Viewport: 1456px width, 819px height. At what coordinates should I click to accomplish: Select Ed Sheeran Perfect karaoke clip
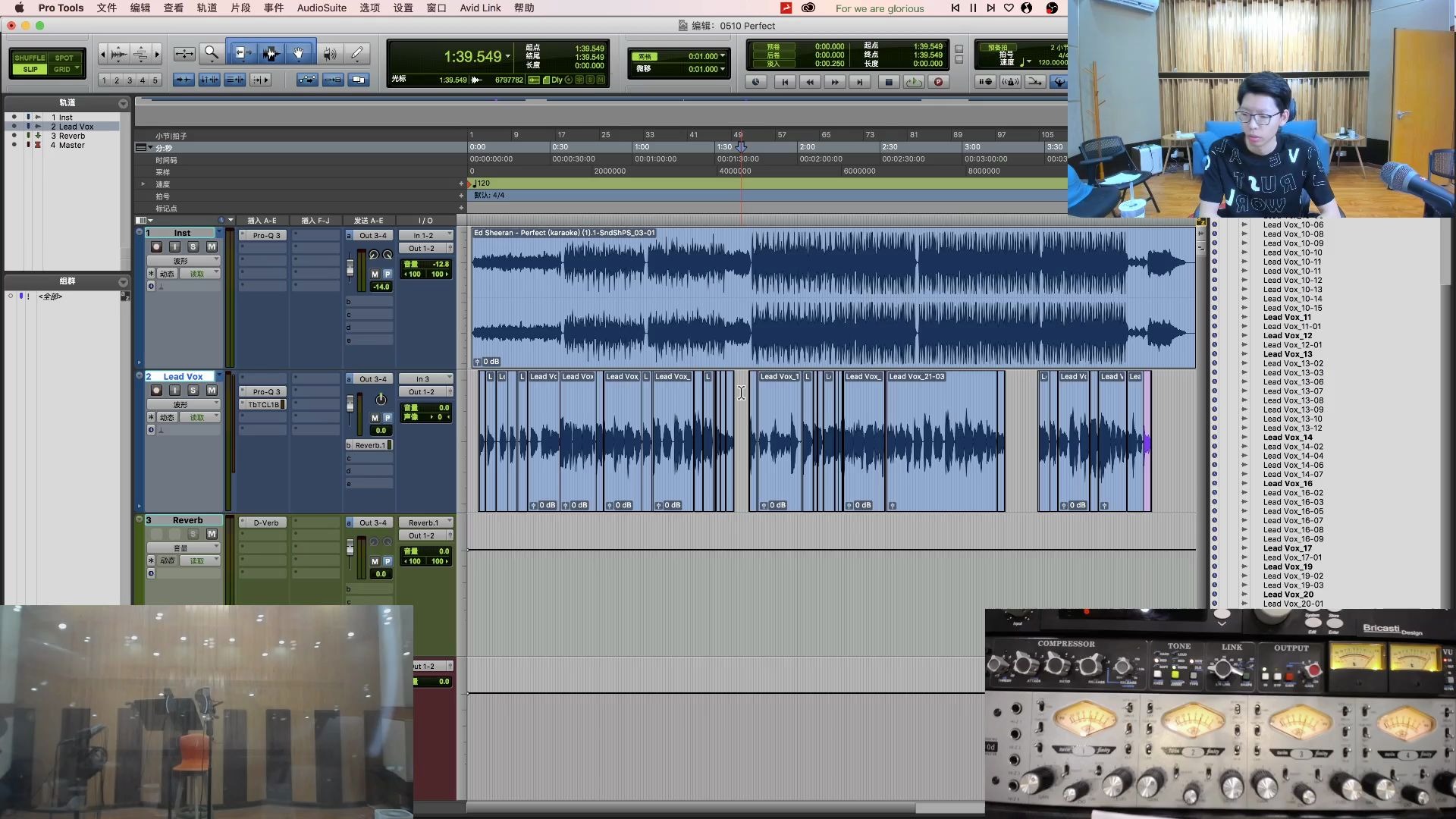coord(833,298)
